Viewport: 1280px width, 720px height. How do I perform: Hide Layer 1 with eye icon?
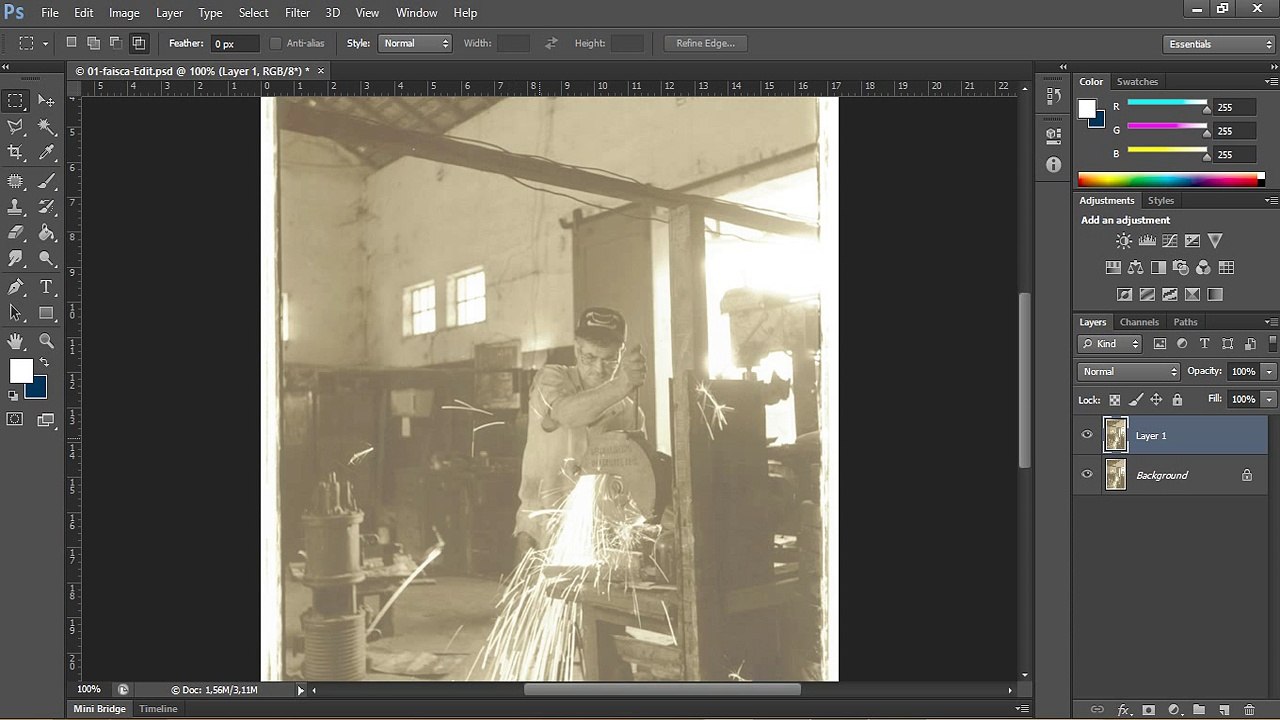coord(1087,435)
